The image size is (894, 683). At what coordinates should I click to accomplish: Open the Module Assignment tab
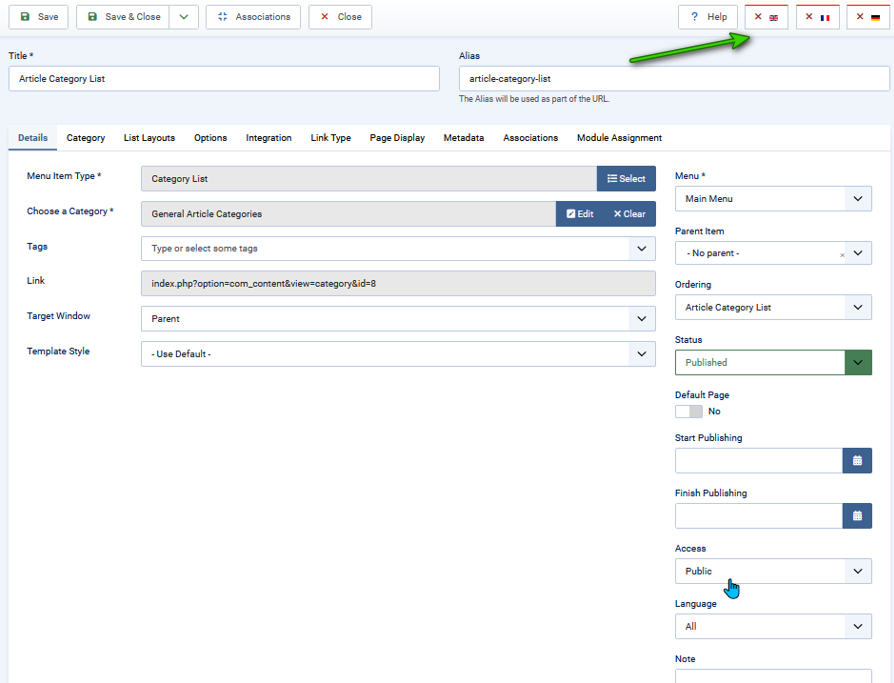click(x=619, y=138)
